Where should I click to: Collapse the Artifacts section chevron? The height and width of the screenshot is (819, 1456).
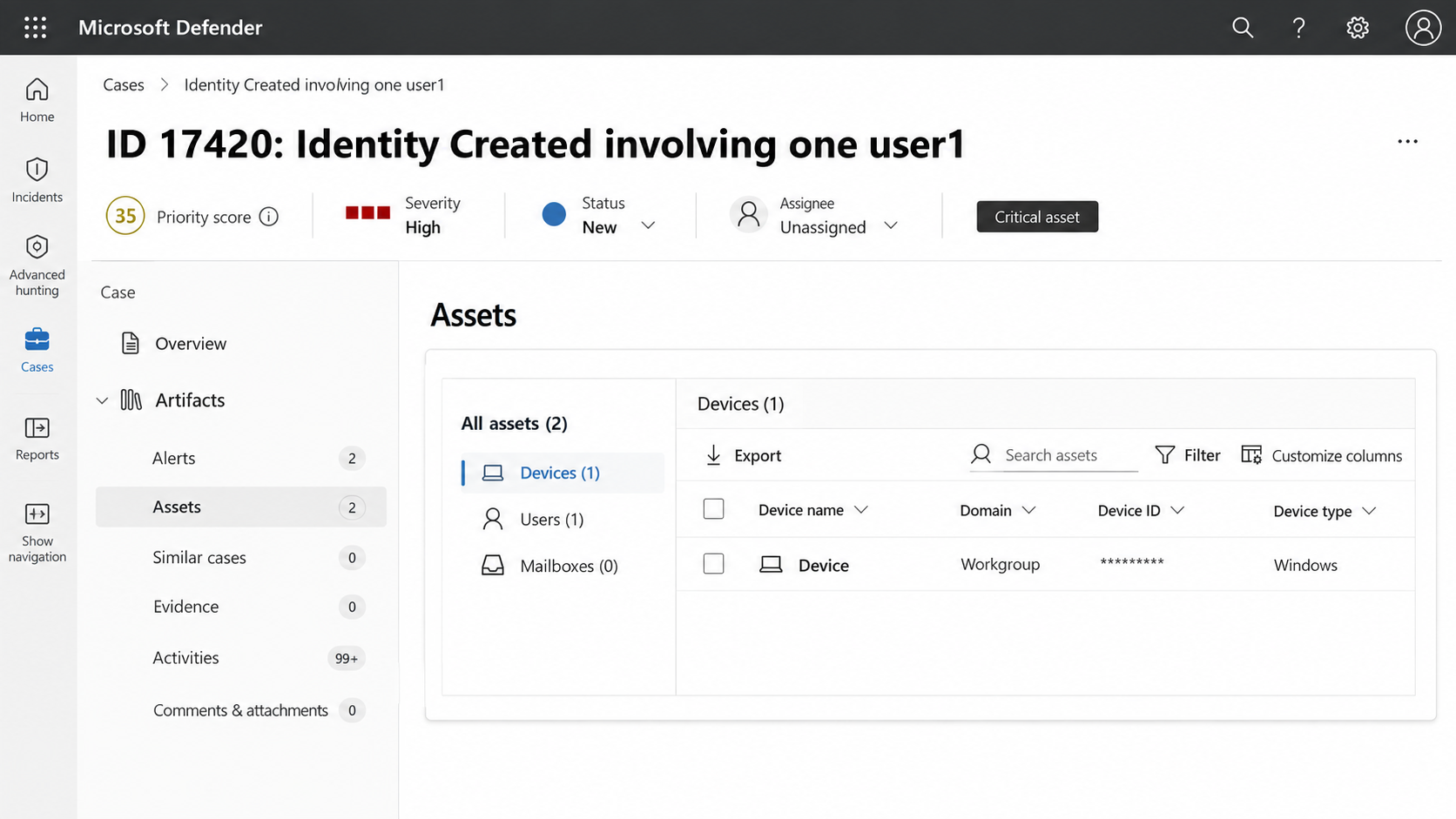point(102,400)
